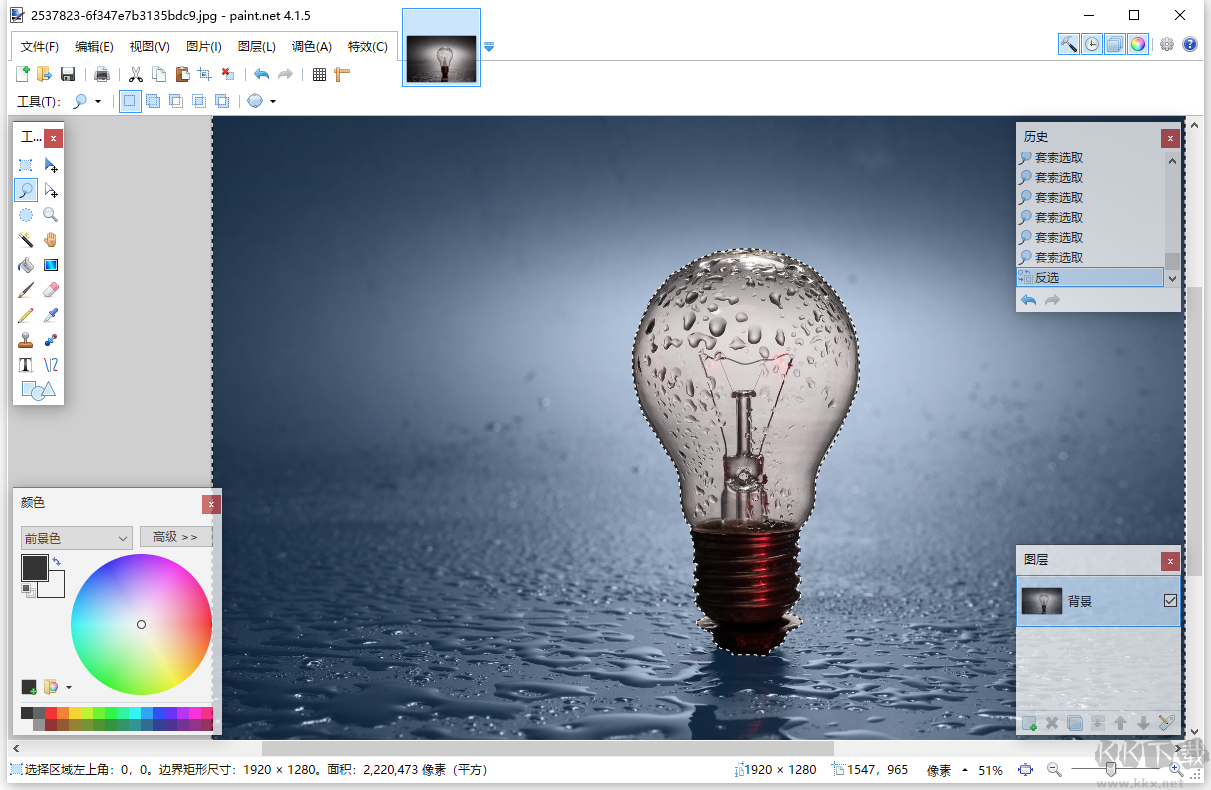Select the Eraser tool
The image size is (1211, 790).
tap(50, 289)
